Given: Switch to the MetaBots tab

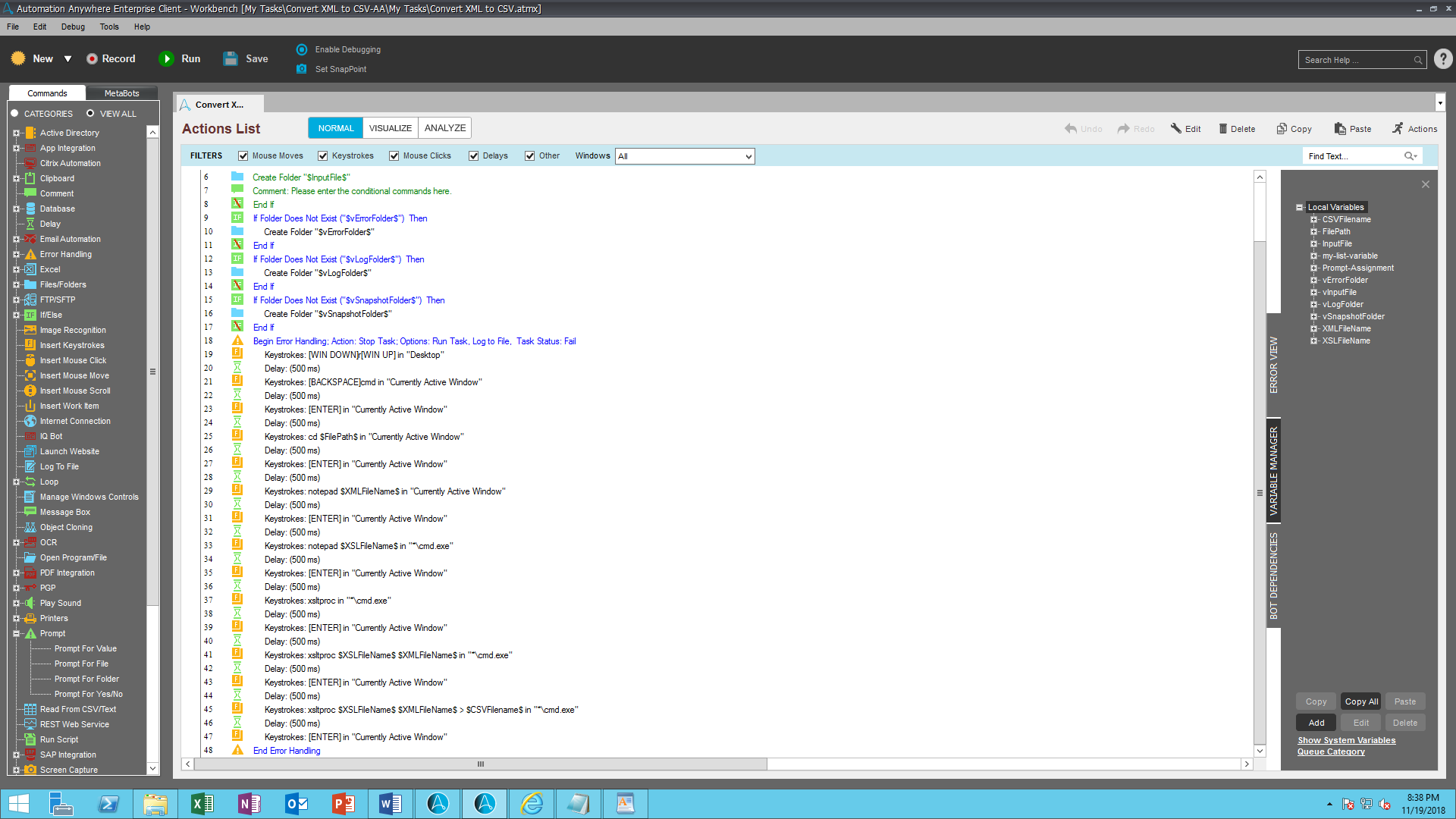Looking at the screenshot, I should (x=121, y=93).
